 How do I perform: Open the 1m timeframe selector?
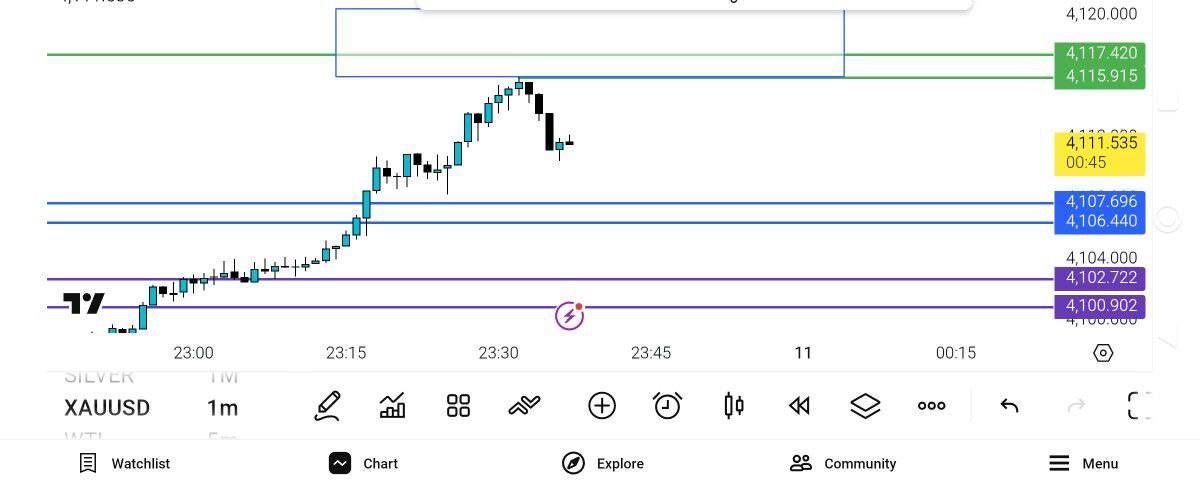click(x=222, y=408)
